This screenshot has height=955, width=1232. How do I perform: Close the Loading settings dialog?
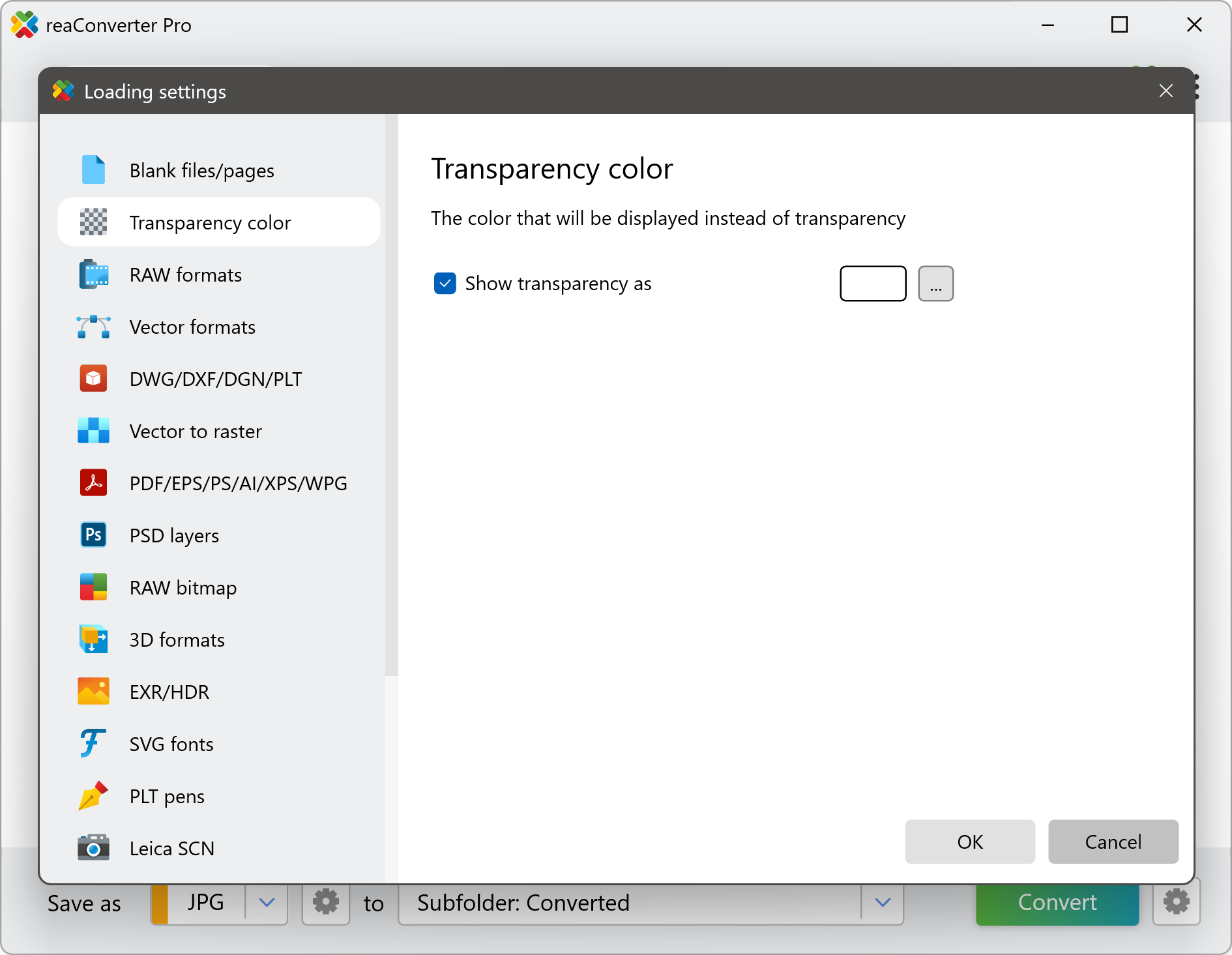[x=1166, y=91]
